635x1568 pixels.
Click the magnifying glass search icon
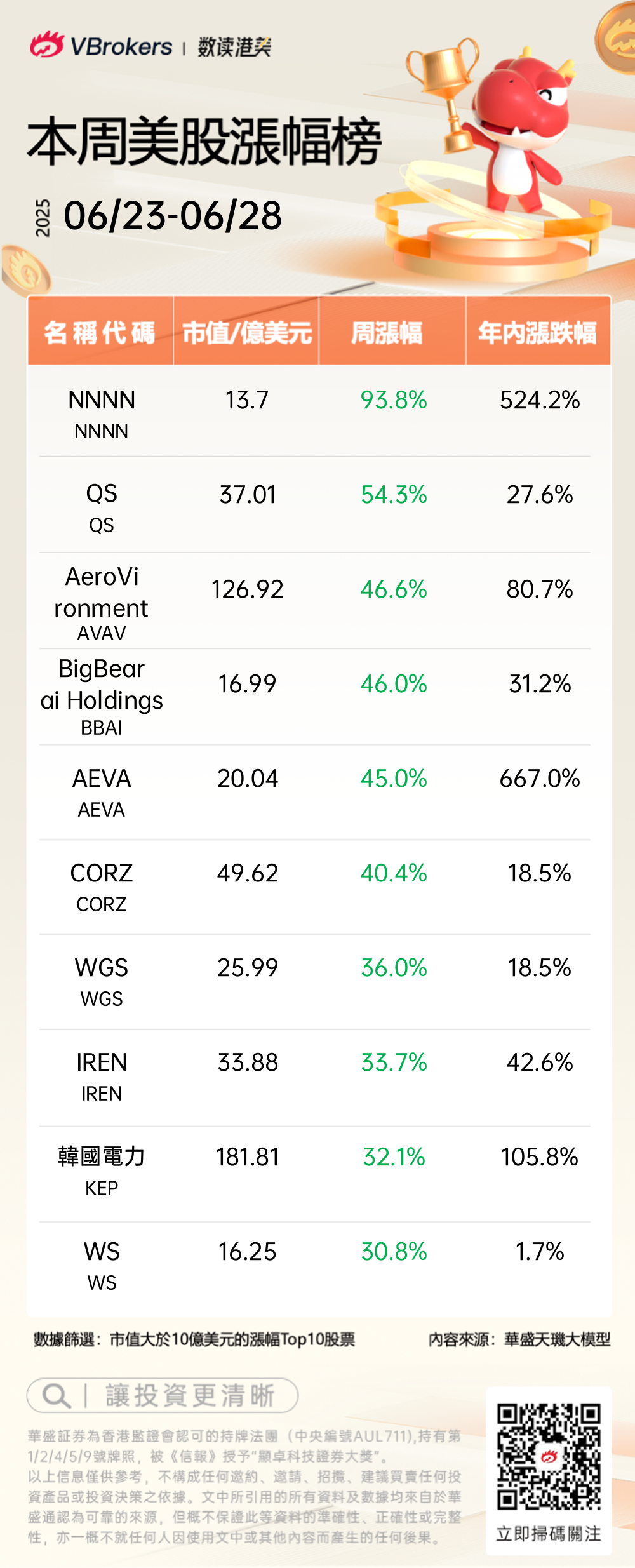coord(56,1395)
